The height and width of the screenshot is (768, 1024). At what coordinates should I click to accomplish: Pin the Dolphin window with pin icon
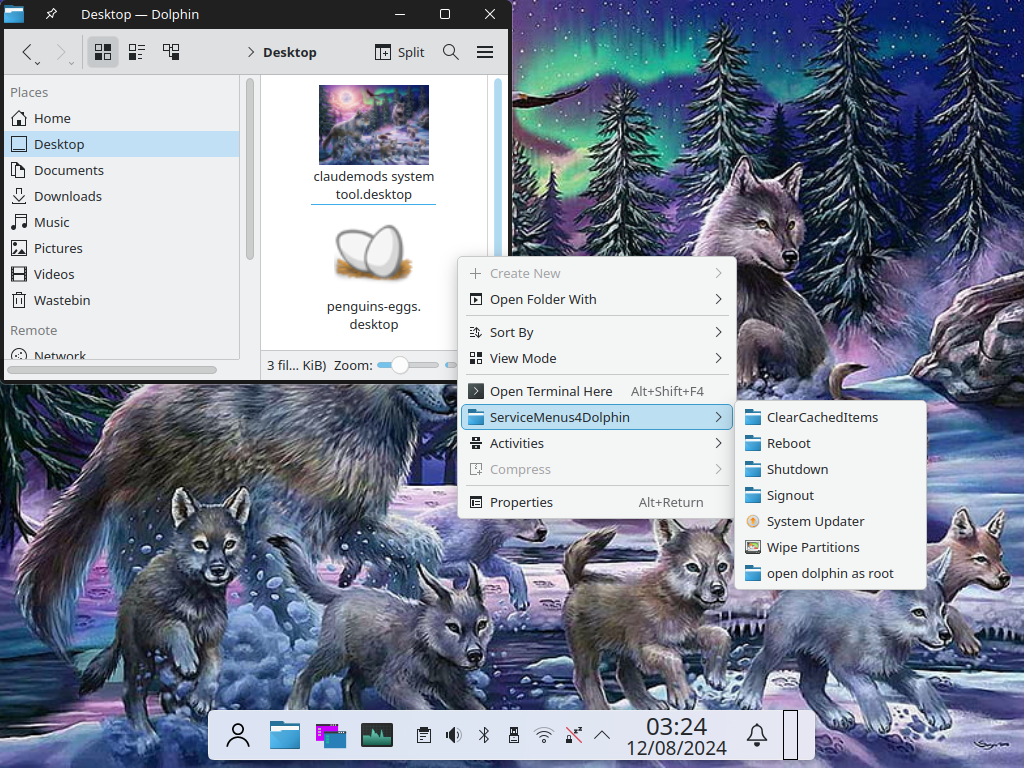pyautogui.click(x=51, y=14)
